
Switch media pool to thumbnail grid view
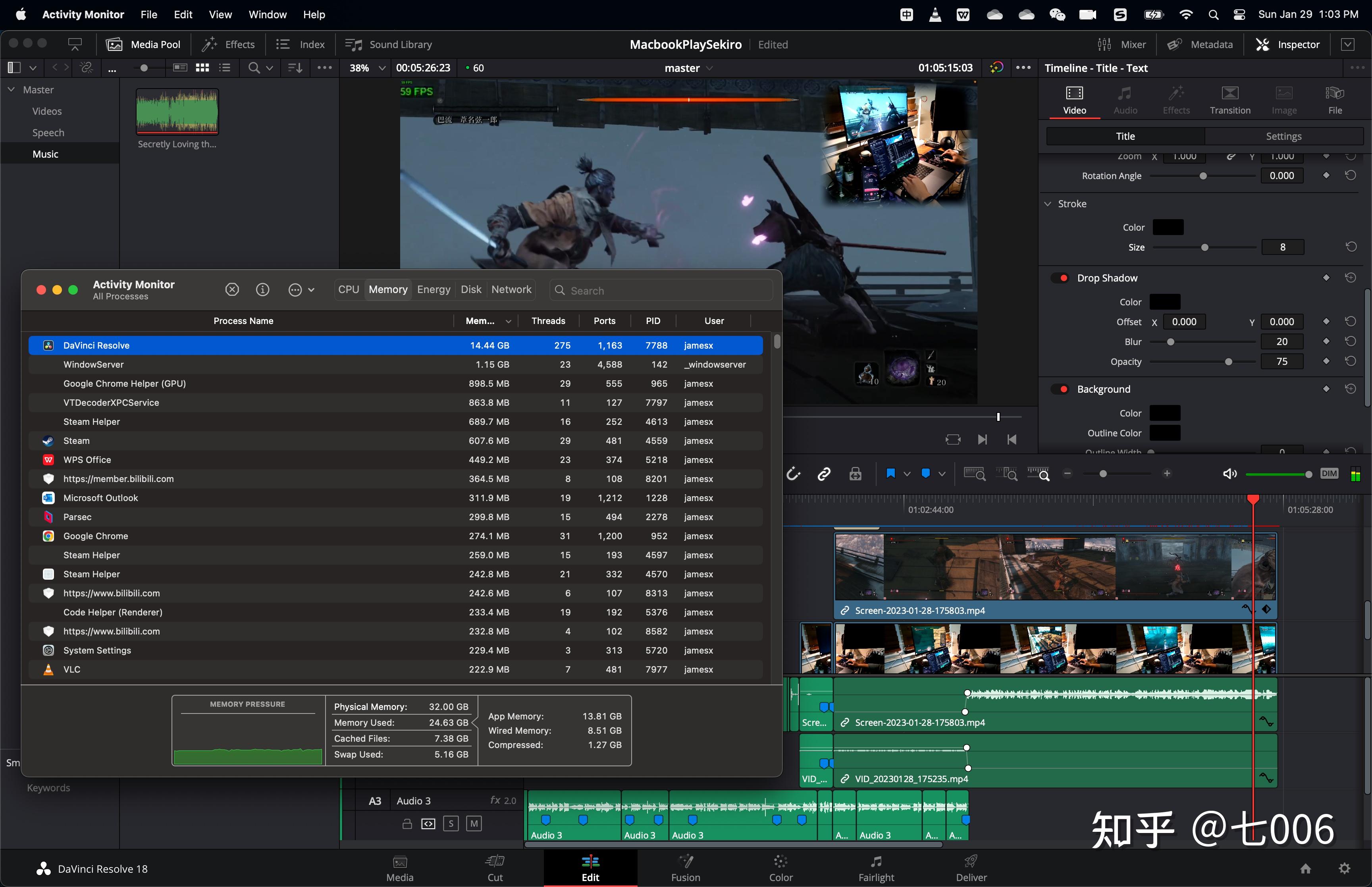tap(202, 68)
